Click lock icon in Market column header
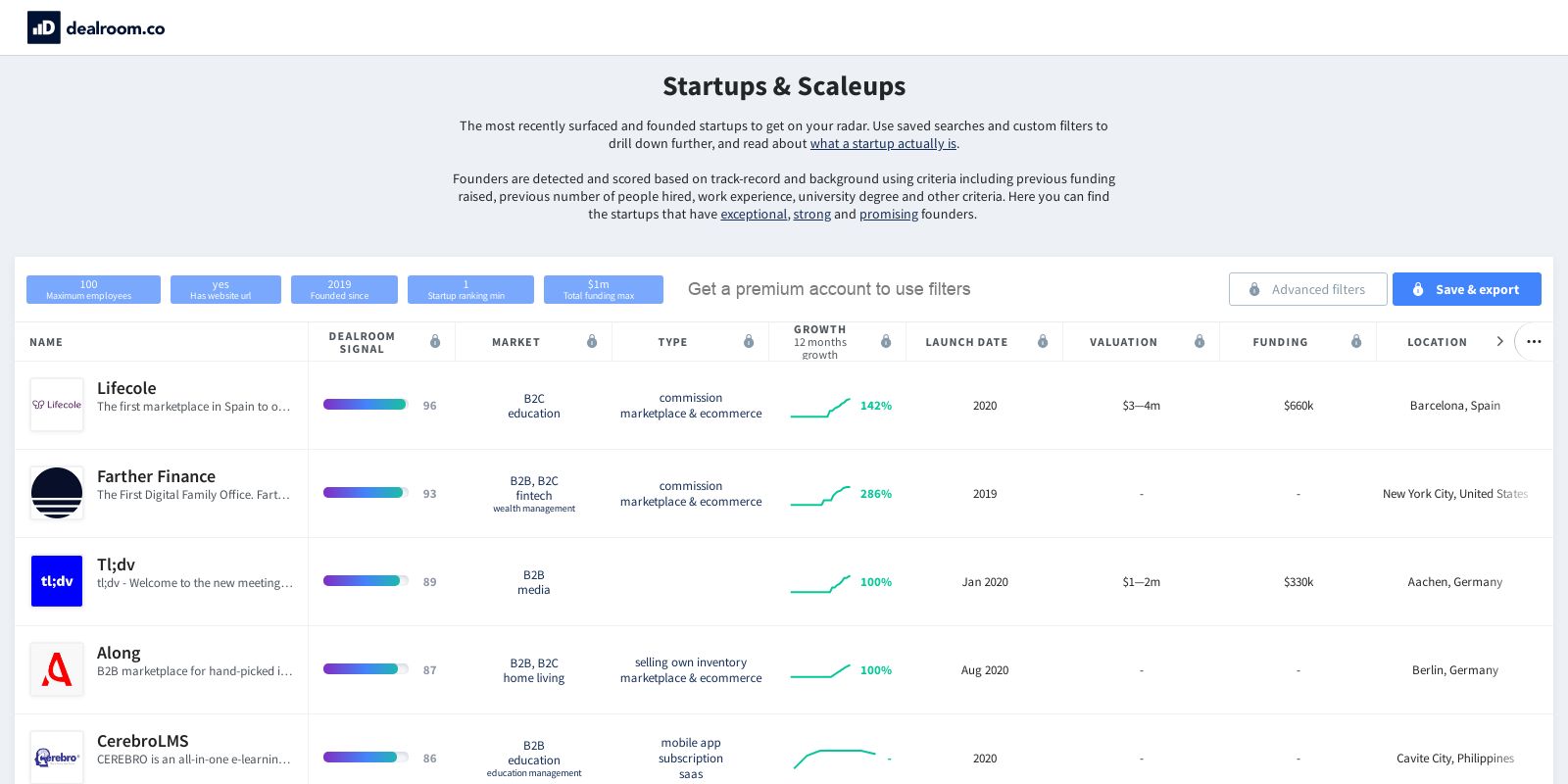Screen dimensions: 1568x784 click(x=592, y=341)
